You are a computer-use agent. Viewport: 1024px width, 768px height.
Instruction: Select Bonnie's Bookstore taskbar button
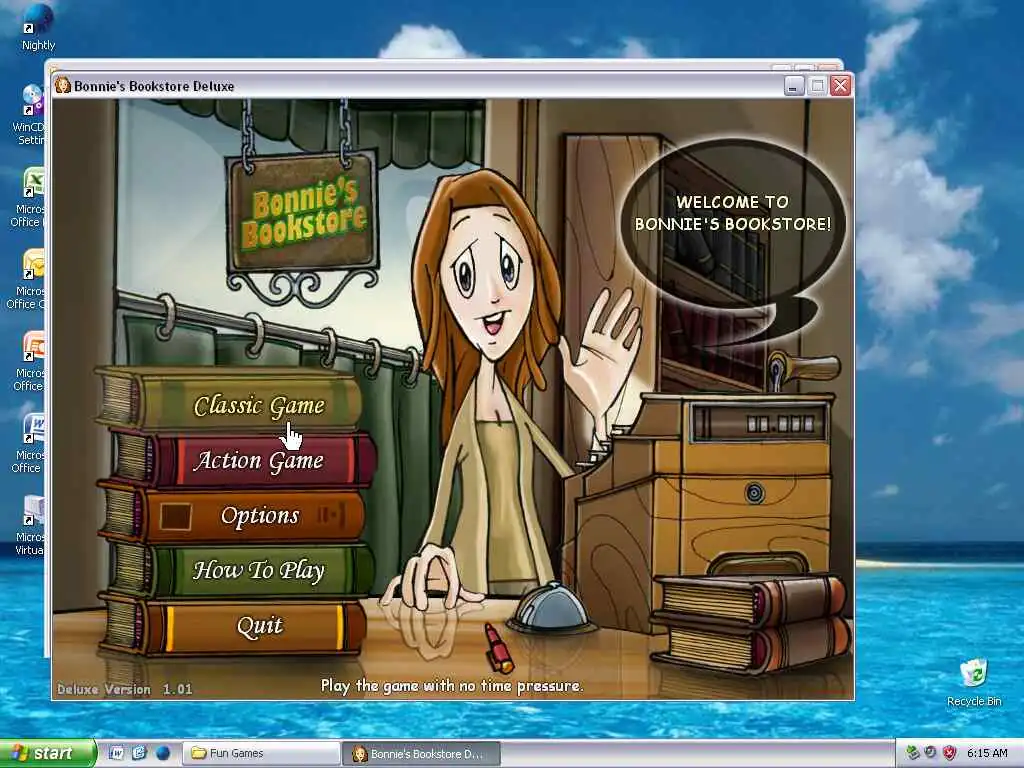[421, 754]
